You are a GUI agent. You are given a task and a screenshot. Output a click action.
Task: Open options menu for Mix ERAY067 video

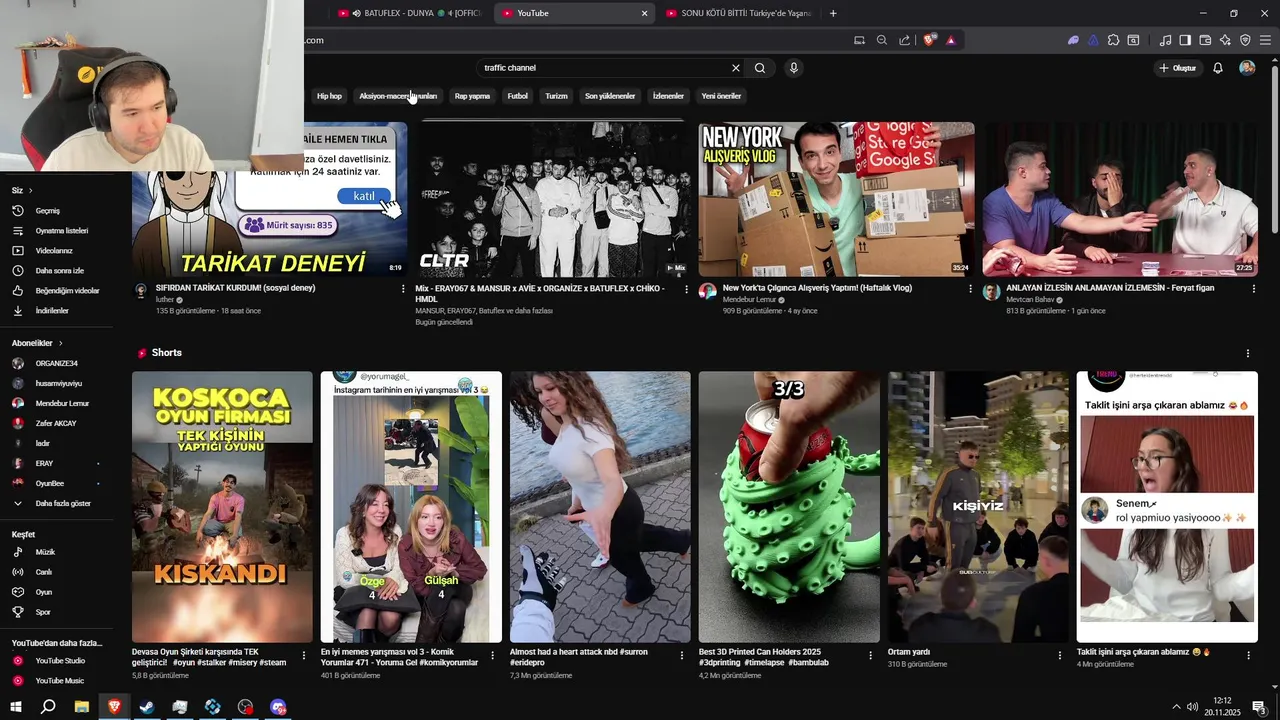pos(686,289)
